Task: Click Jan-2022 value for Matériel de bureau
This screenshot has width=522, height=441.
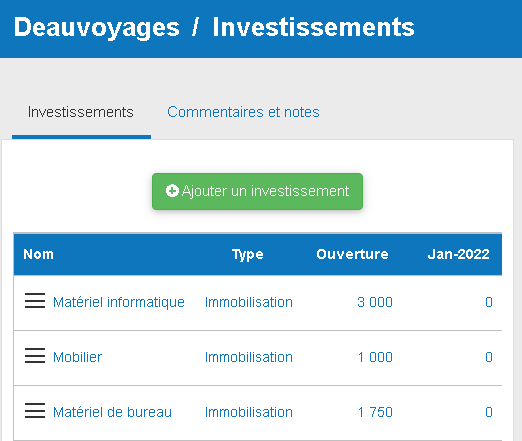Action: coord(489,412)
